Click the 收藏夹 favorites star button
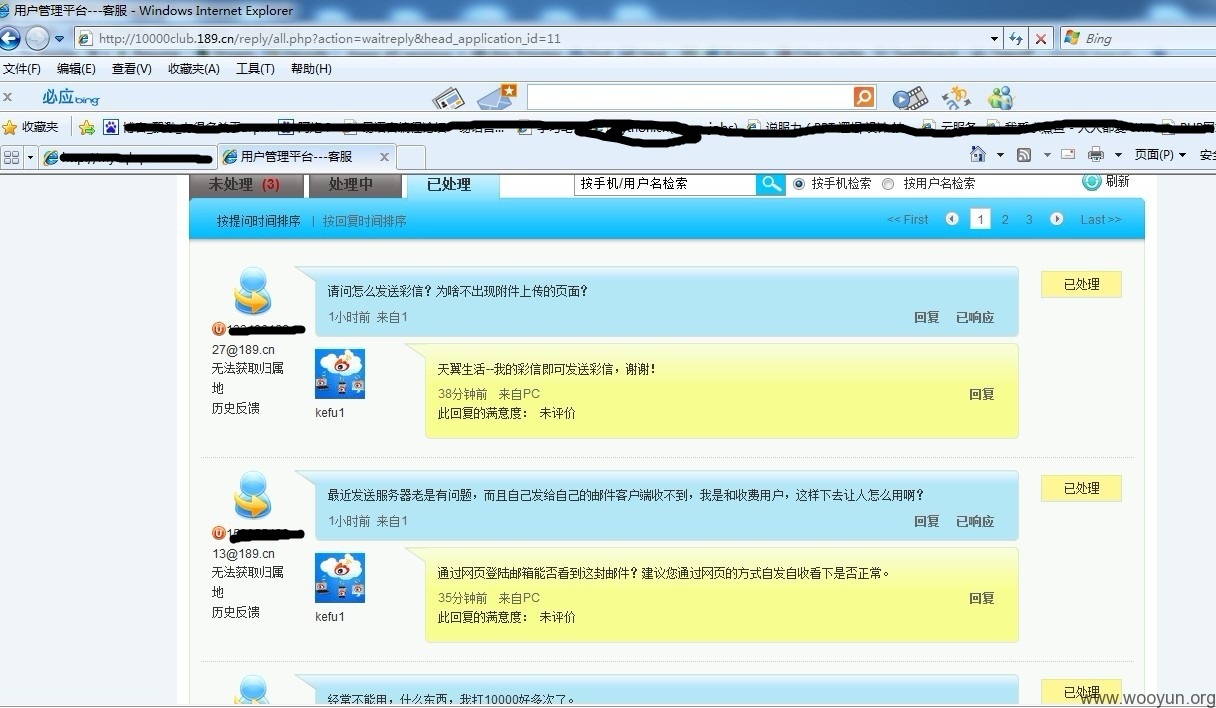Image resolution: width=1216 pixels, height=708 pixels. pyautogui.click(x=31, y=127)
